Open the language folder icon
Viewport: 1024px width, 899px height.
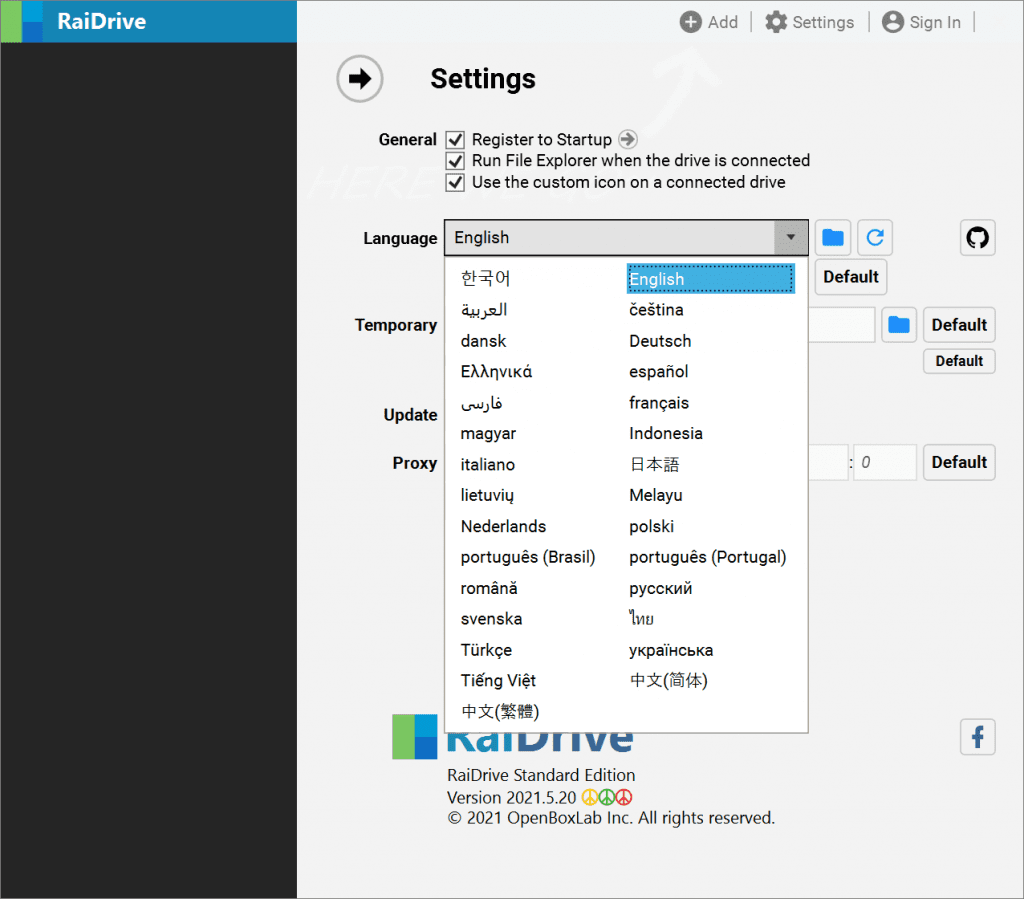[833, 238]
